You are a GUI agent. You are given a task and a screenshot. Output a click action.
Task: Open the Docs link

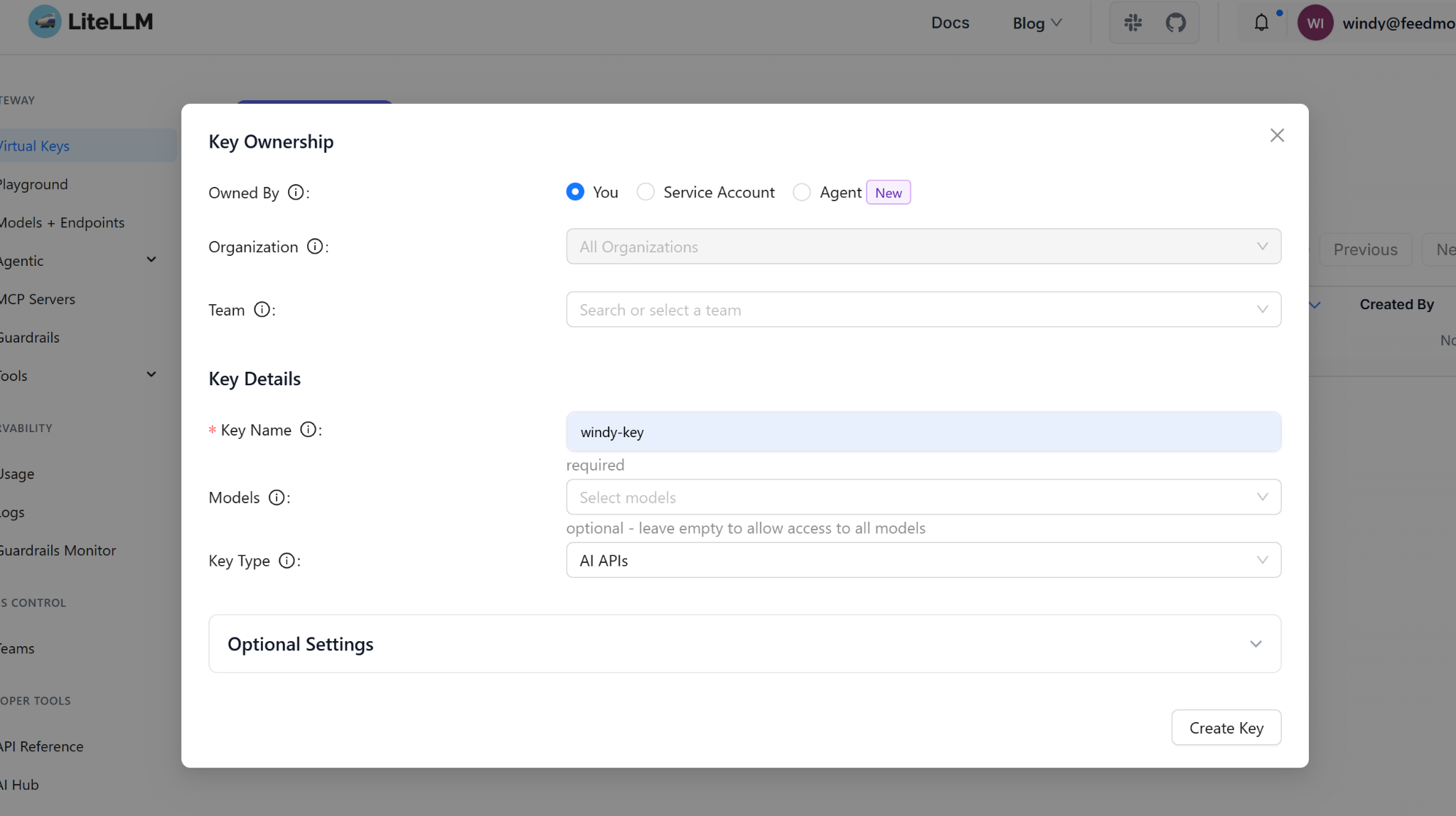[x=950, y=23]
